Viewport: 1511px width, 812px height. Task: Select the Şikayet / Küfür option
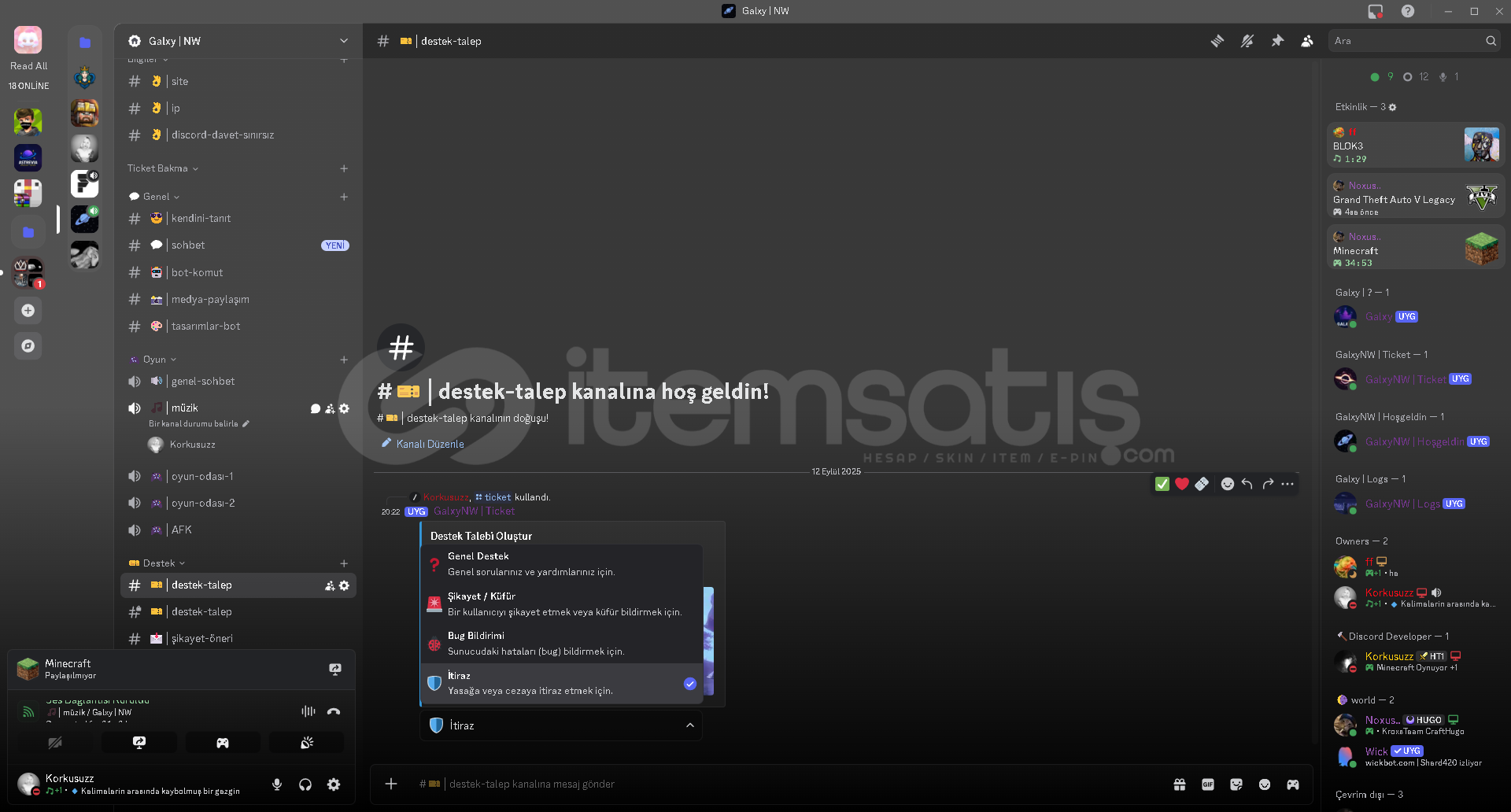pyautogui.click(x=562, y=603)
